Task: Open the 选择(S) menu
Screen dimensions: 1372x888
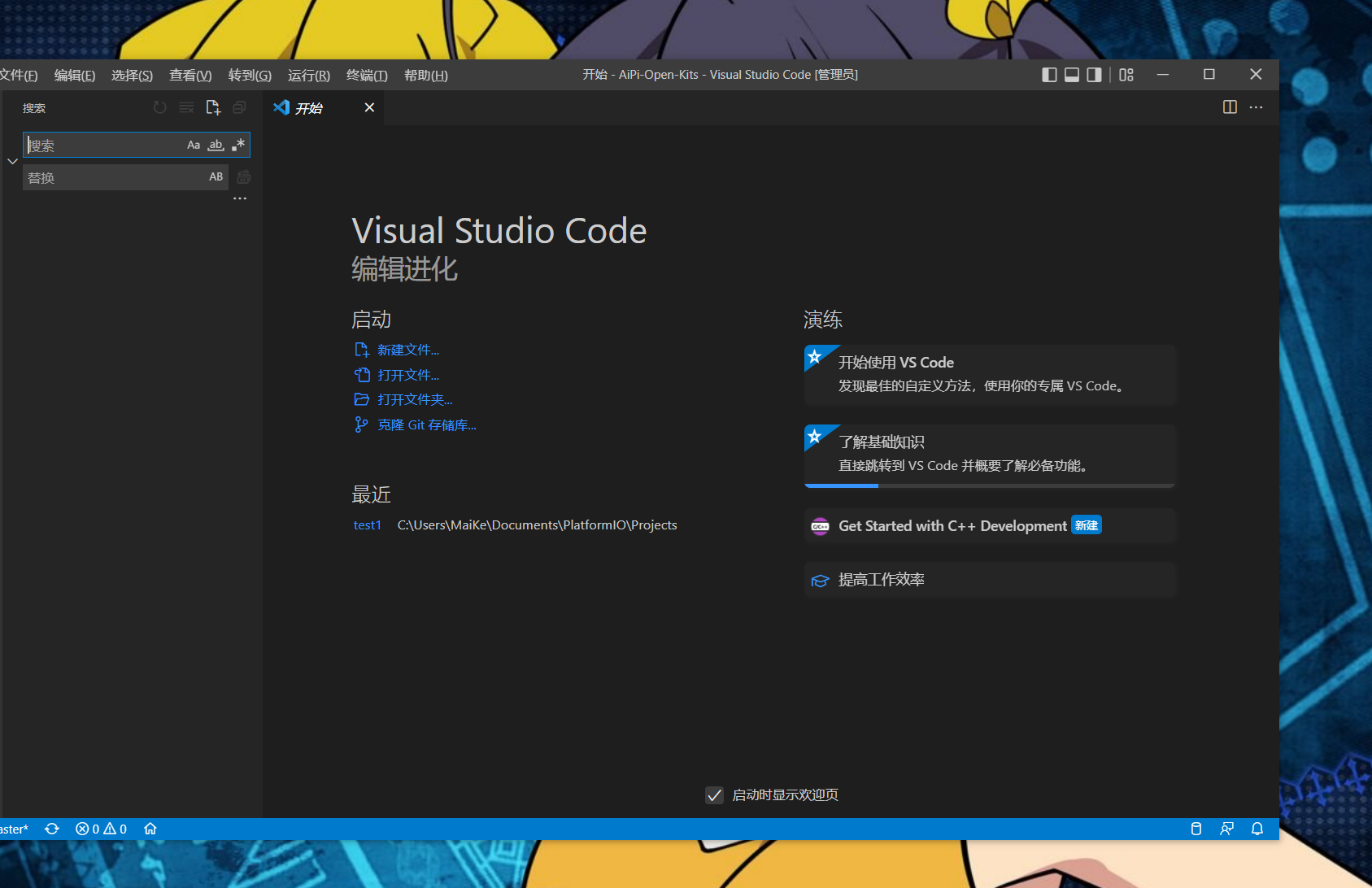Action: pyautogui.click(x=132, y=75)
